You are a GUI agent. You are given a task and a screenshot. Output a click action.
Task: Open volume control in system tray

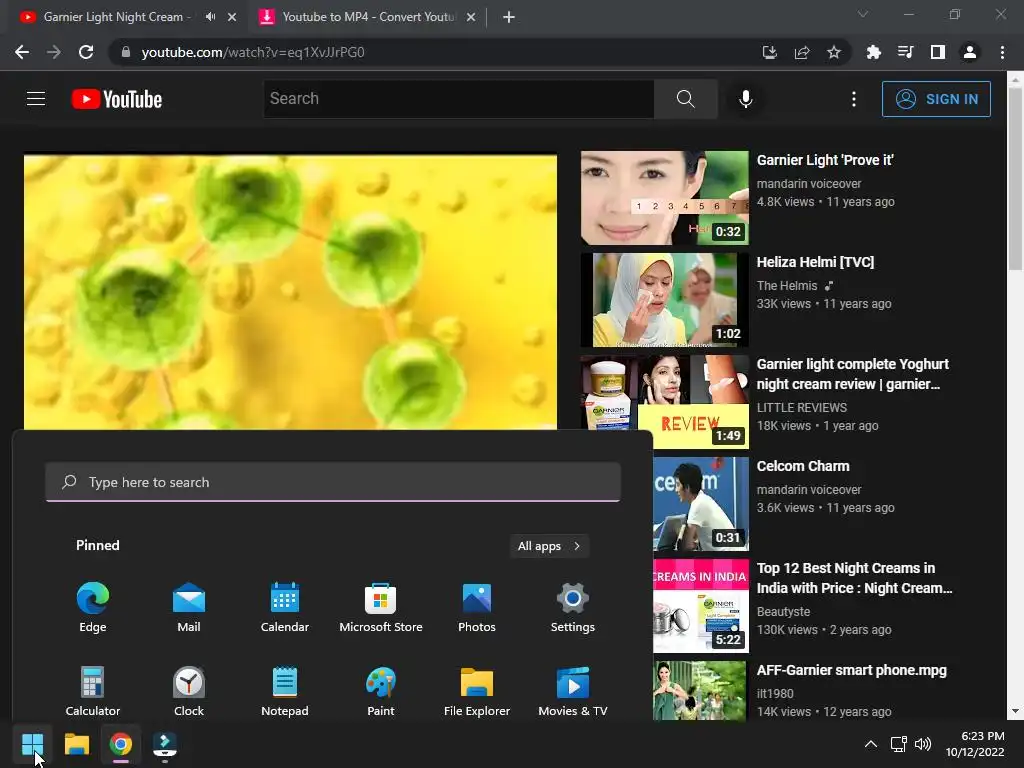coord(923,744)
